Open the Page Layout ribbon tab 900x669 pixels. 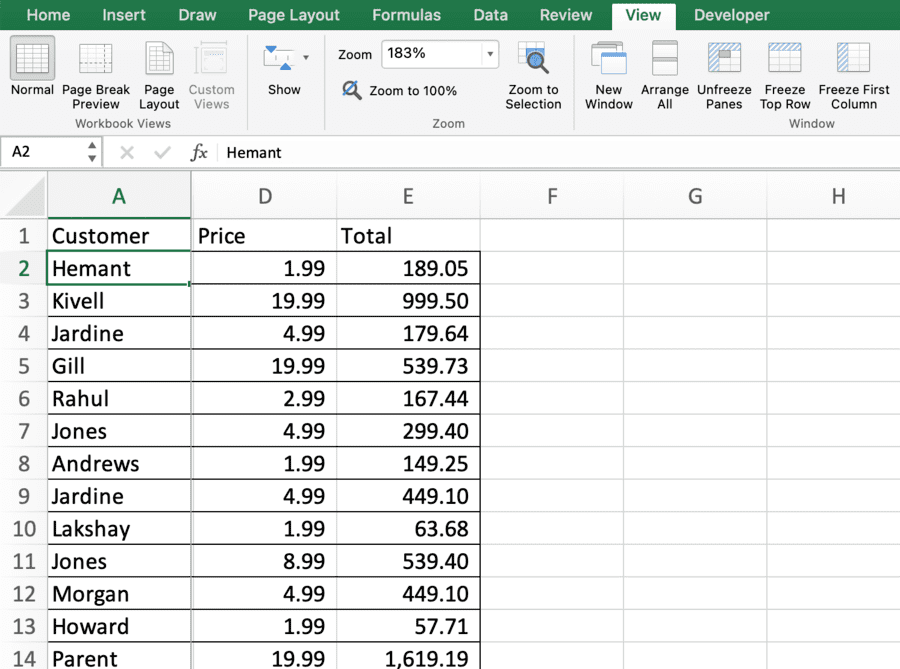(294, 15)
